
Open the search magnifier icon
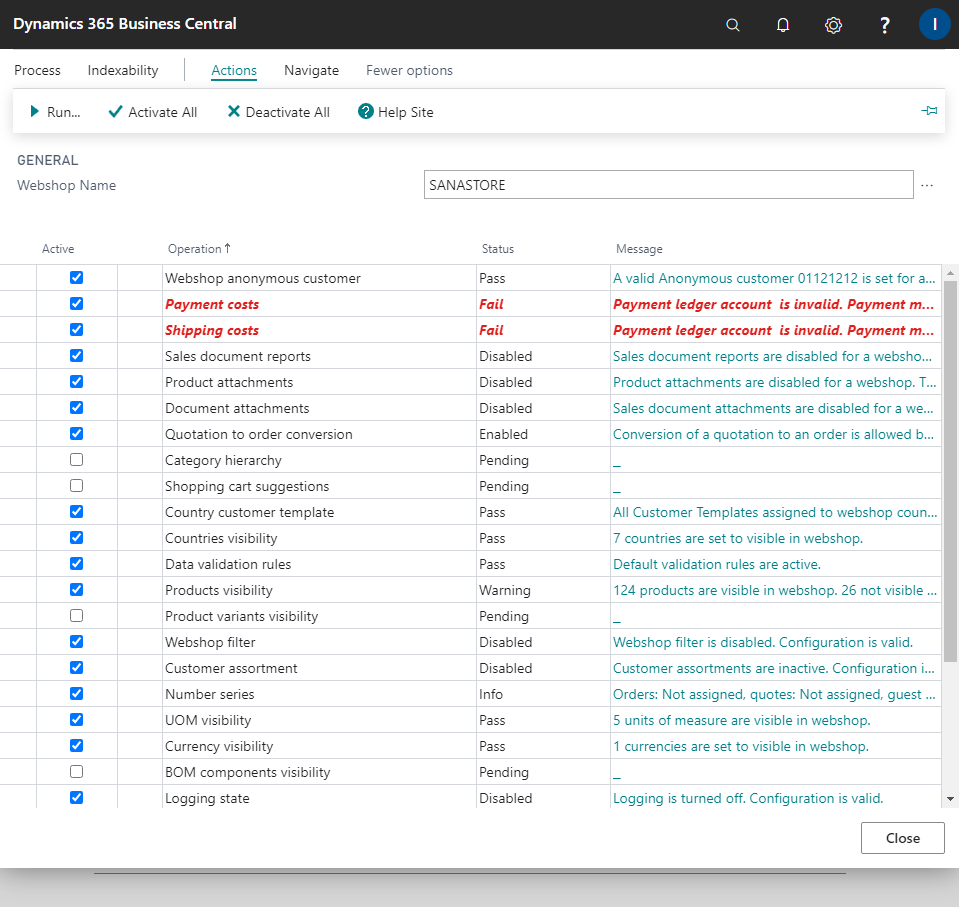(732, 25)
